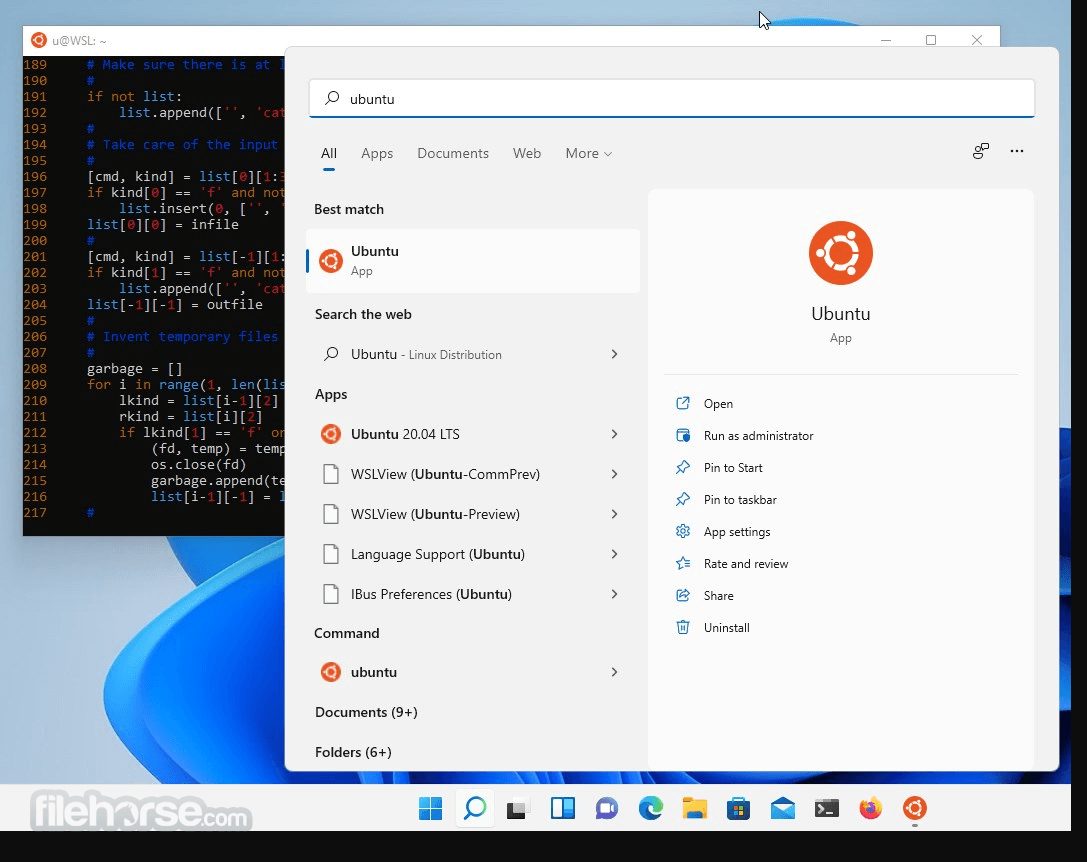Click Uninstall for Ubuntu

(727, 628)
